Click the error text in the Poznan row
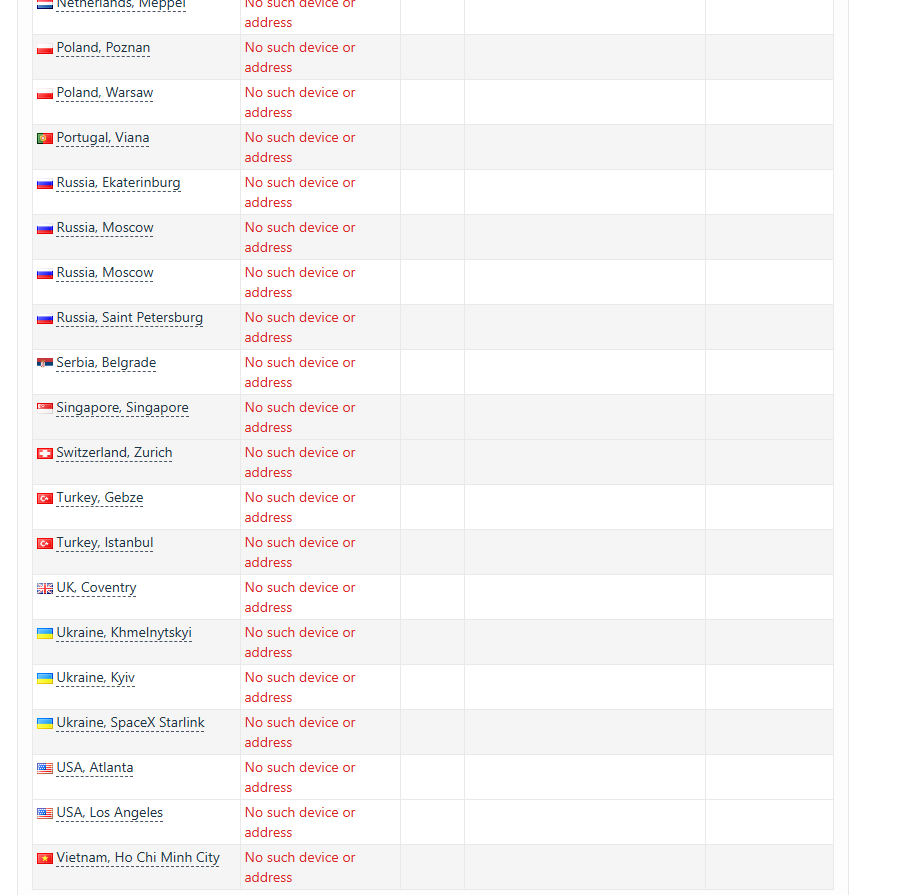 [300, 58]
